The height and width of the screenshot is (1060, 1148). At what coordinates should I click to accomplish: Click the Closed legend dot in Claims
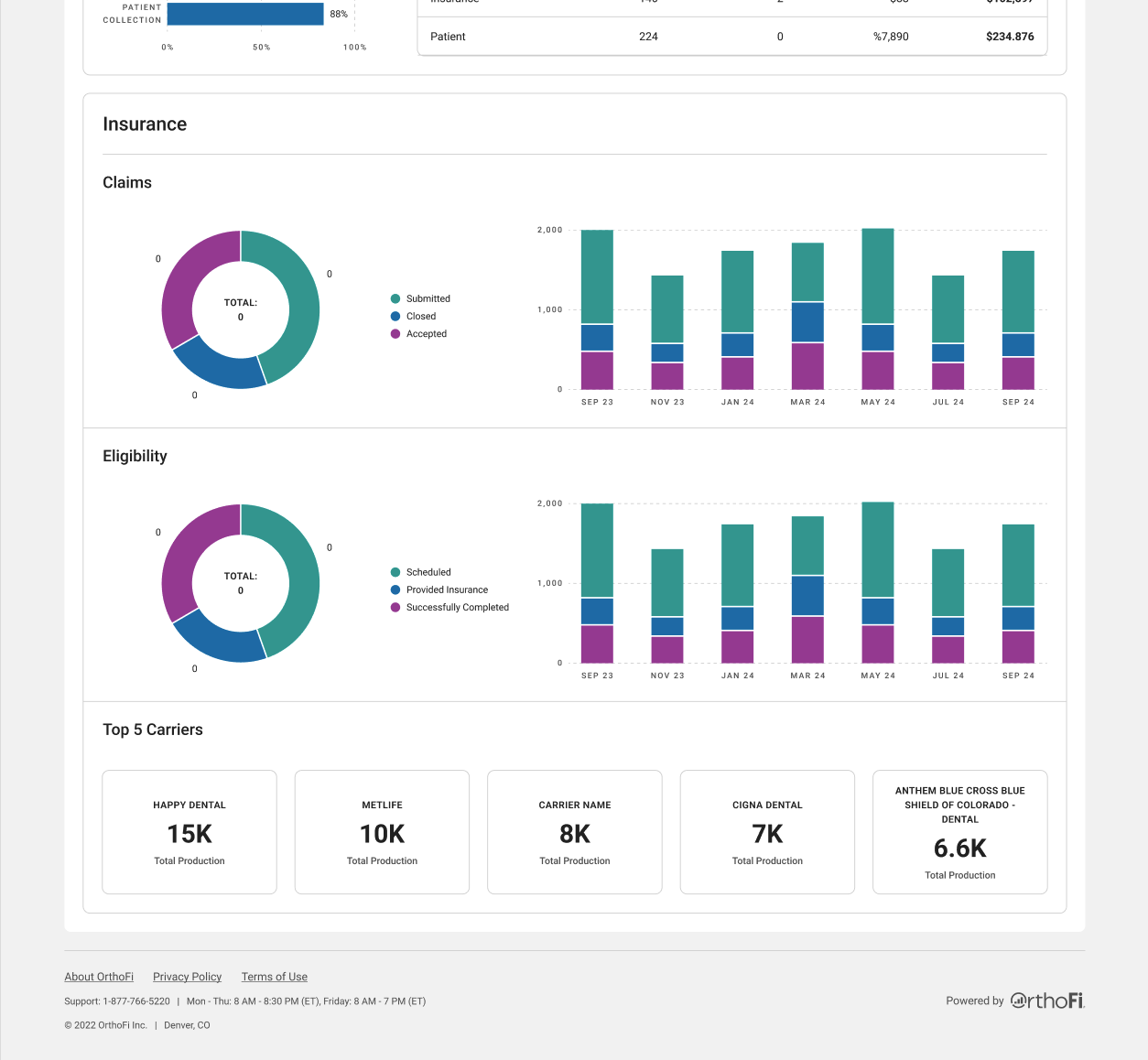(395, 316)
